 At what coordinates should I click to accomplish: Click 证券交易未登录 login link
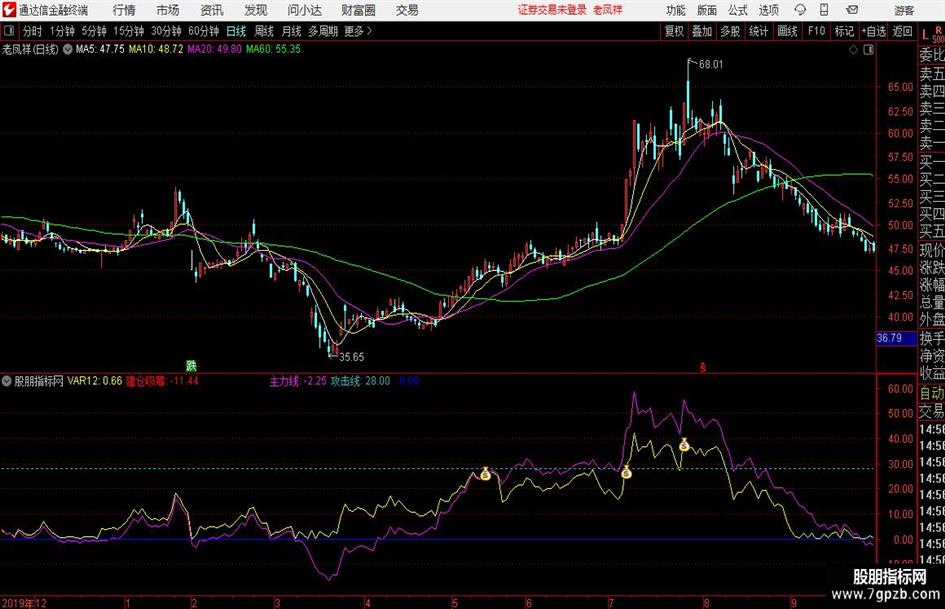(551, 10)
